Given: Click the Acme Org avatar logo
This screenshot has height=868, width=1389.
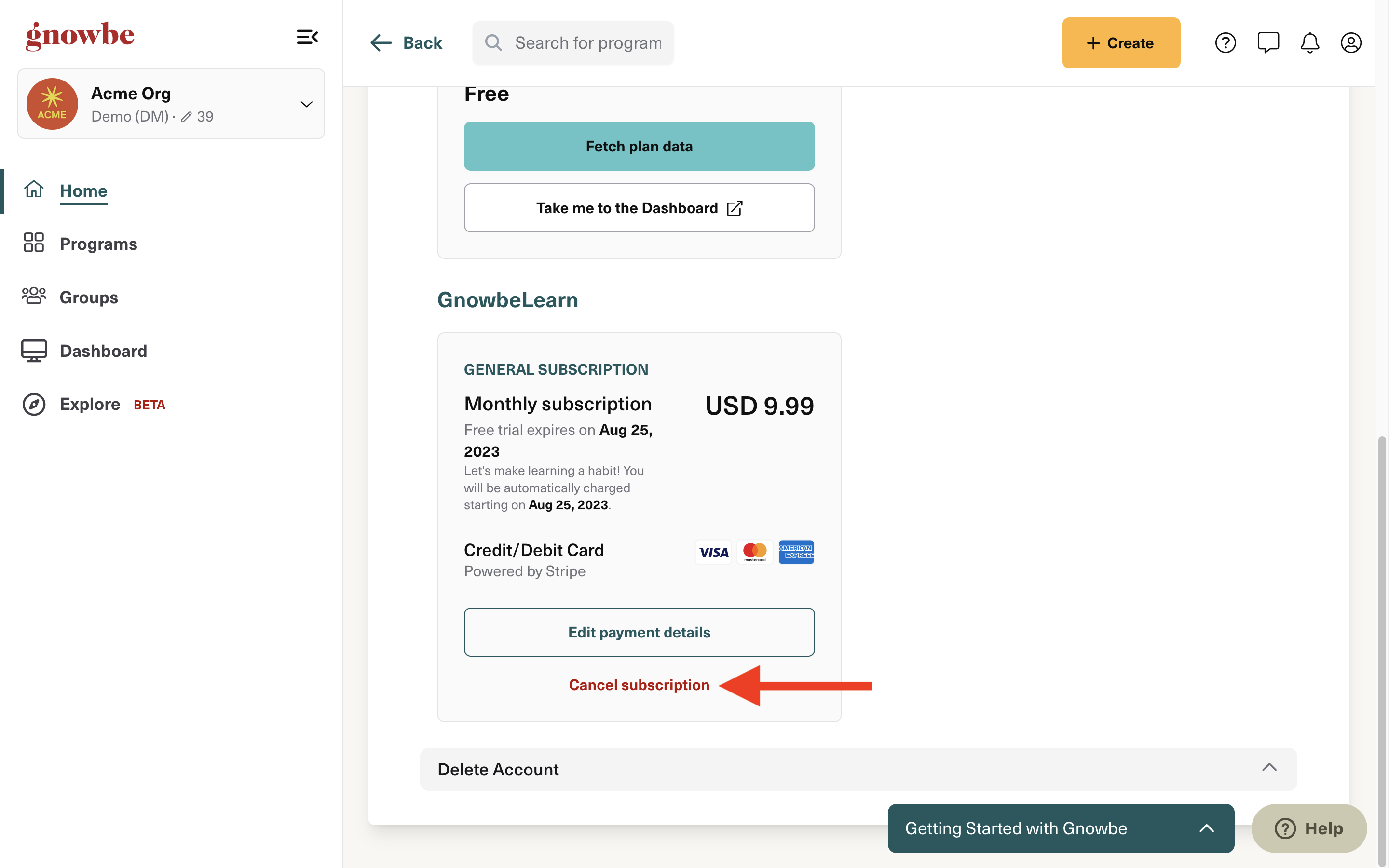Looking at the screenshot, I should [x=52, y=104].
